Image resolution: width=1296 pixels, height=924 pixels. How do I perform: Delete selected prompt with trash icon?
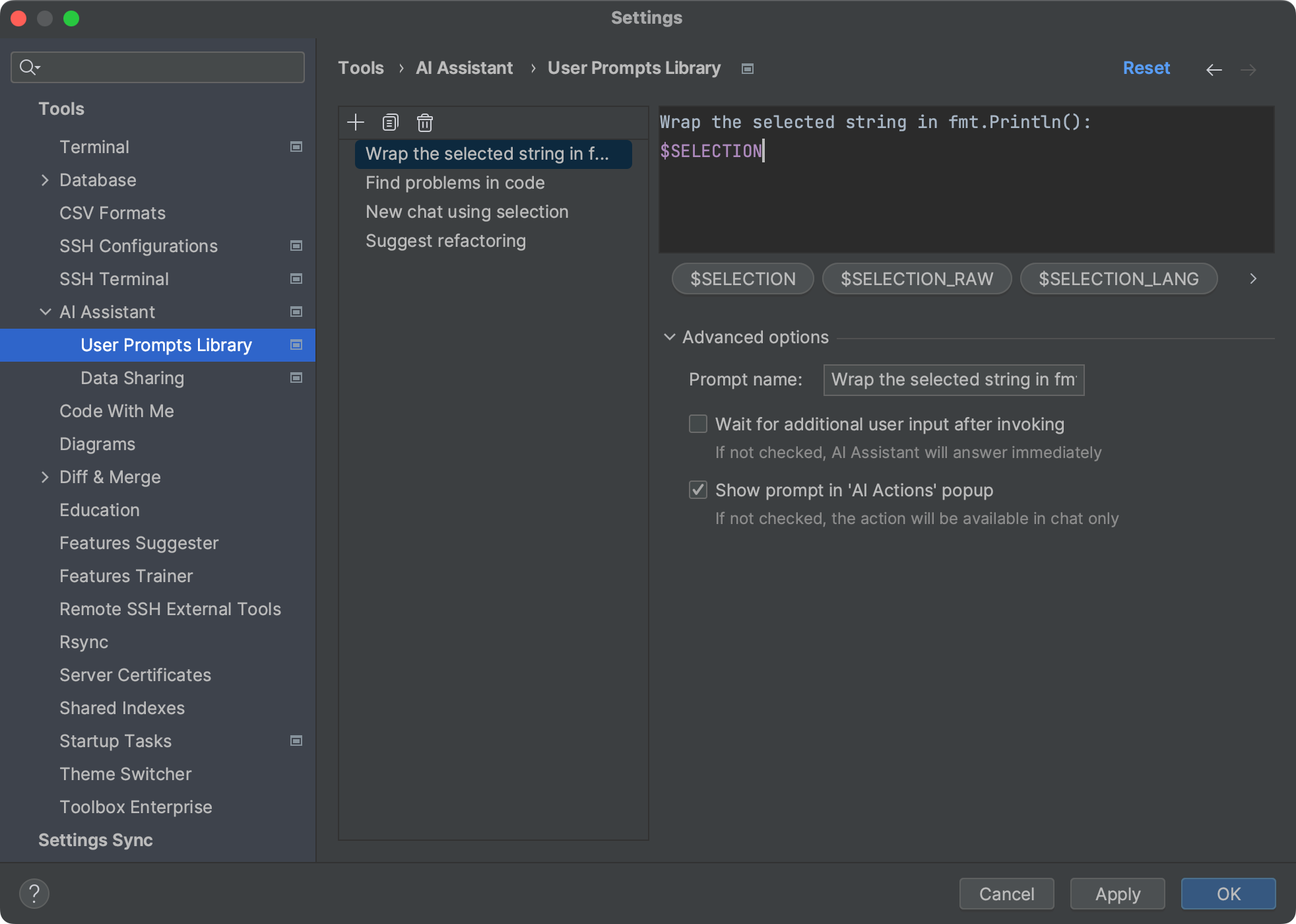(x=424, y=122)
